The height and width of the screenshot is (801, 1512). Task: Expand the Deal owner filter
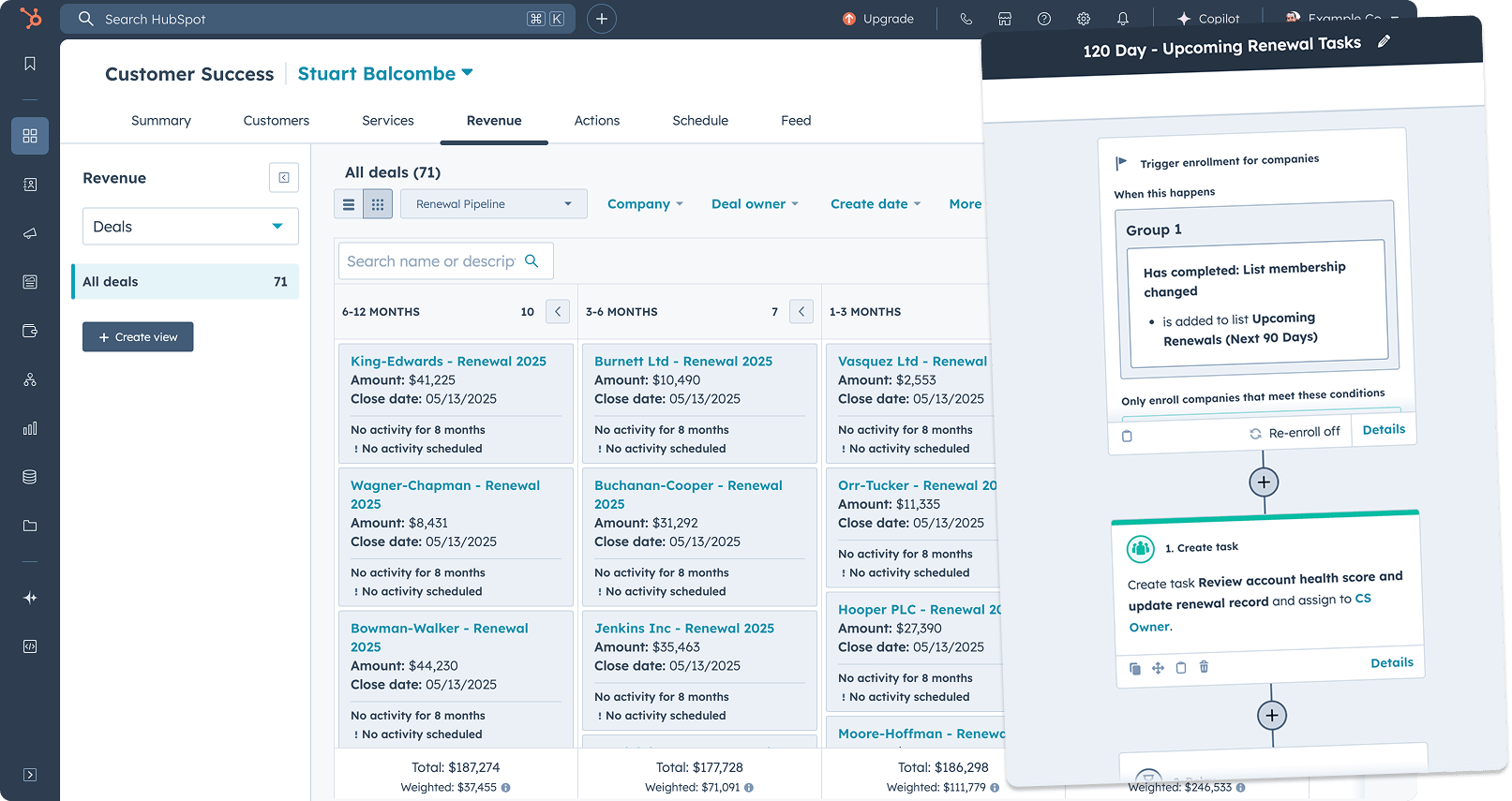click(755, 204)
